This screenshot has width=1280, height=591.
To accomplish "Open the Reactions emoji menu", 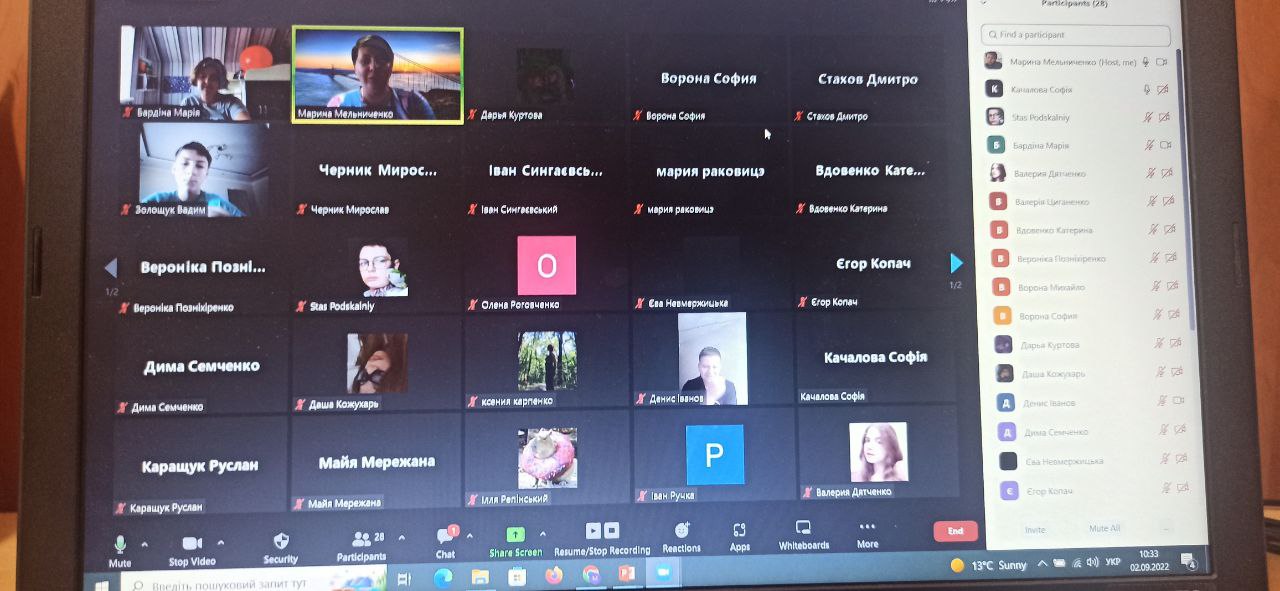I will pyautogui.click(x=682, y=531).
